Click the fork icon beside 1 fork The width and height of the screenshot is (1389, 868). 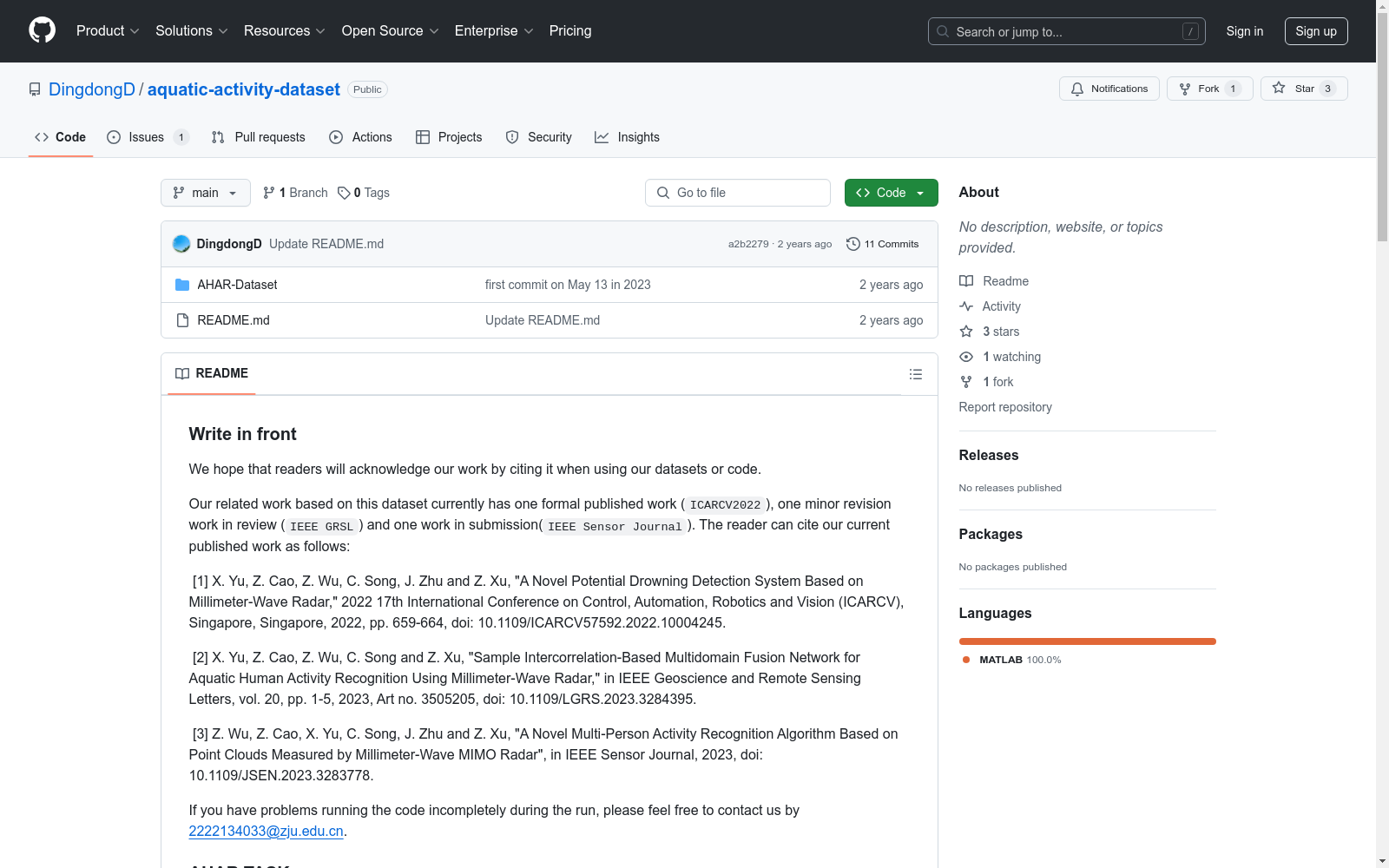pos(966,382)
